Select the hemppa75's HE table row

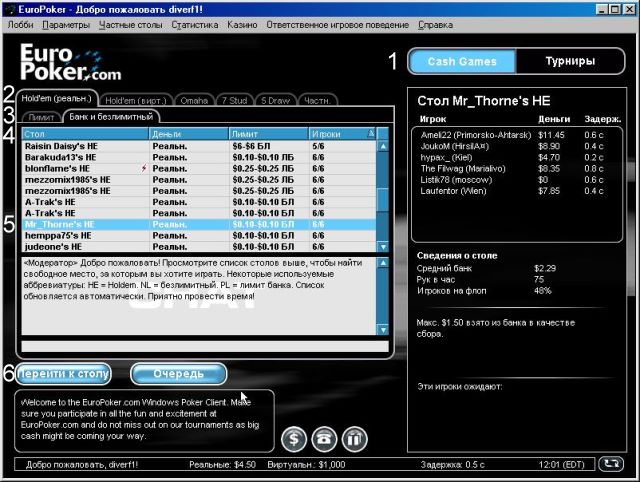coord(199,235)
